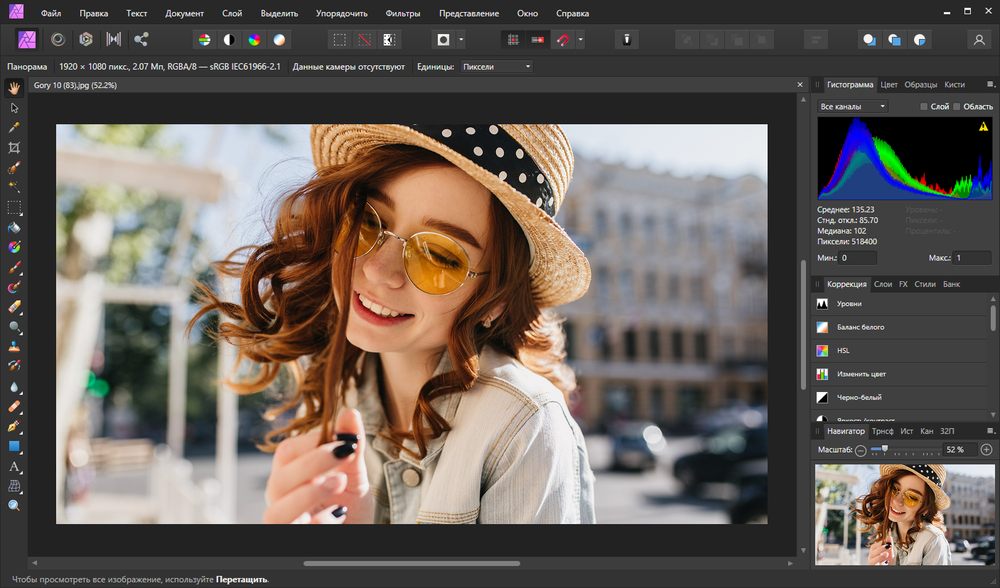Add an Уровни adjustment
The width and height of the screenshot is (1000, 588).
849,303
